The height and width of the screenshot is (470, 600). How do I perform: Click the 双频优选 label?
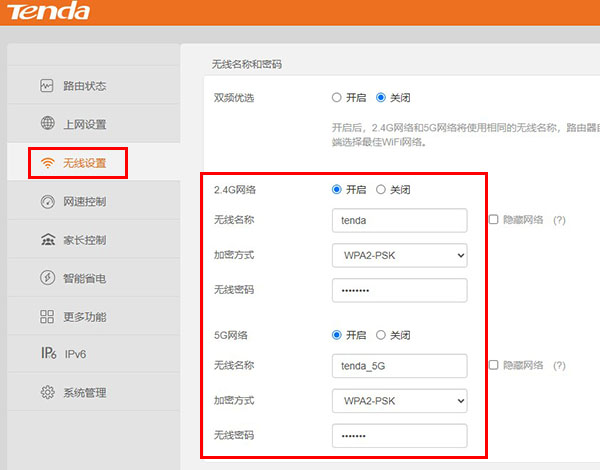tap(234, 98)
